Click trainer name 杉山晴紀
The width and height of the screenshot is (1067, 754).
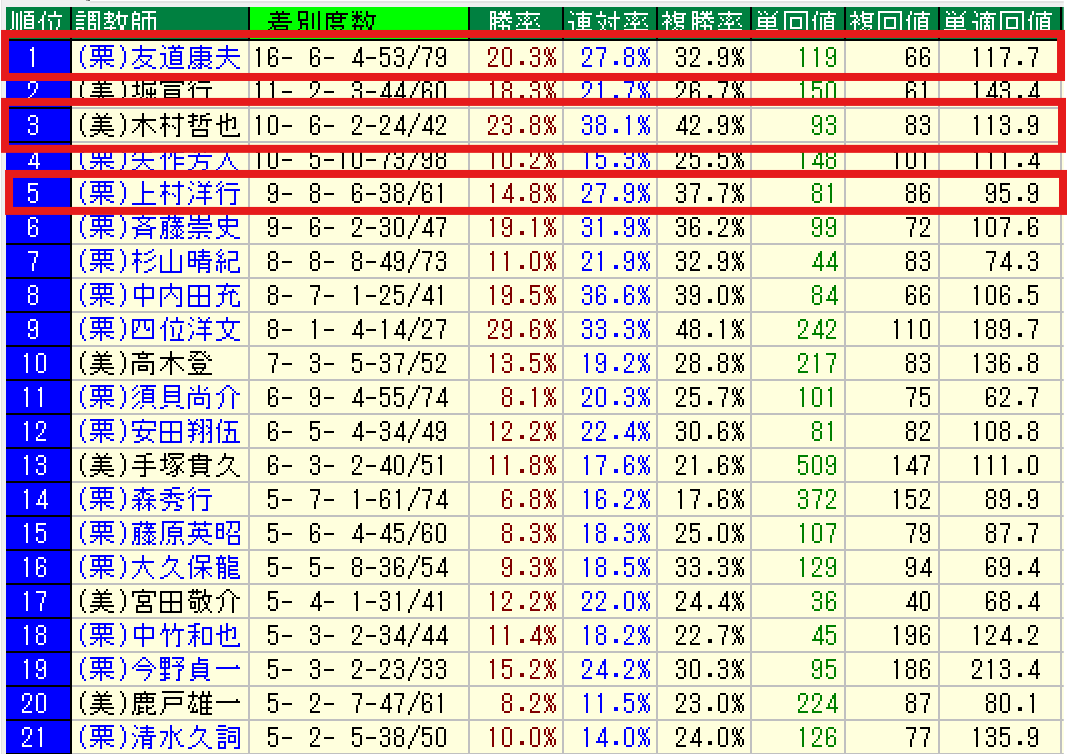[158, 261]
